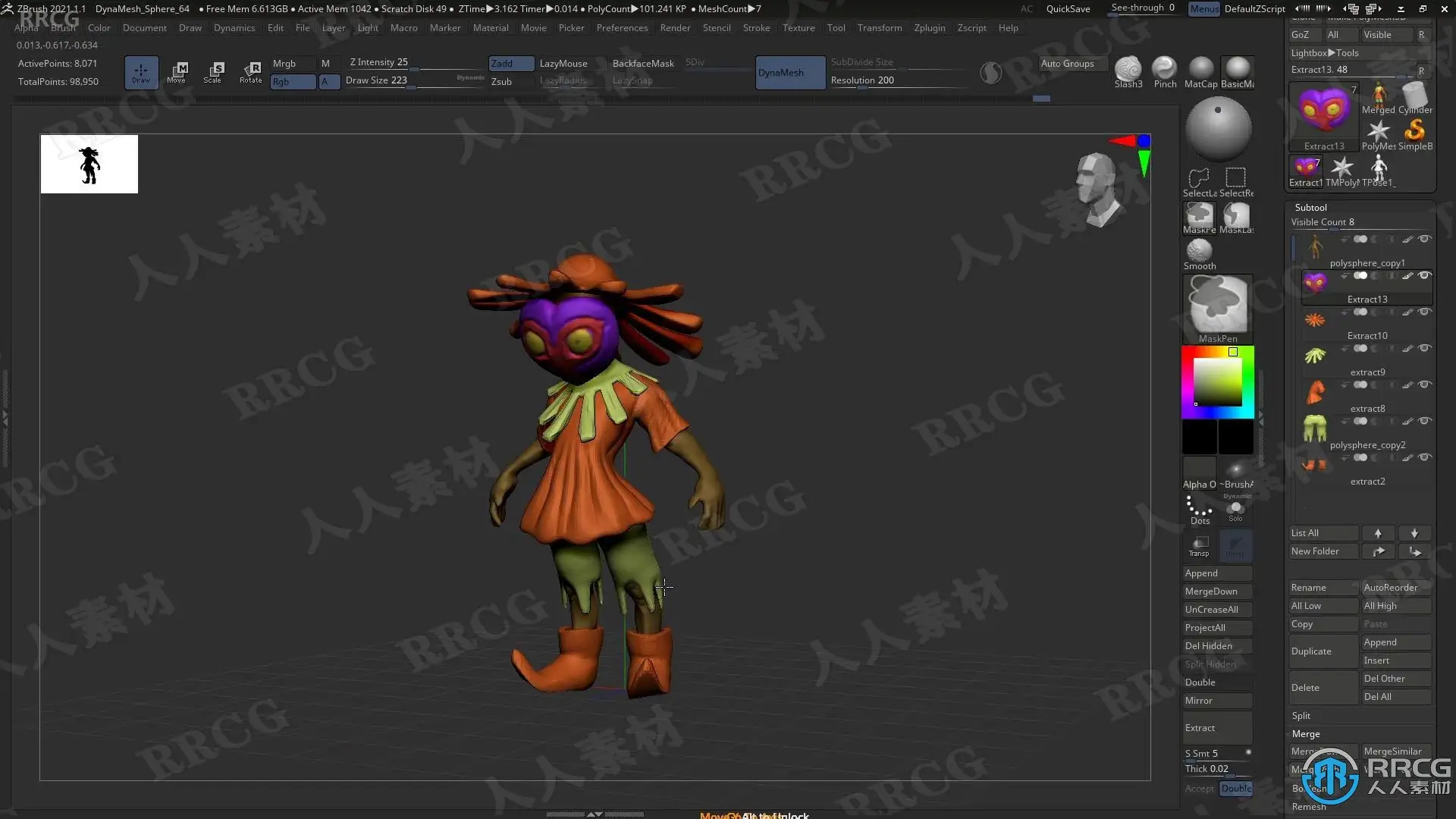Select the Draw mode icon
This screenshot has width=1456, height=819.
point(141,72)
